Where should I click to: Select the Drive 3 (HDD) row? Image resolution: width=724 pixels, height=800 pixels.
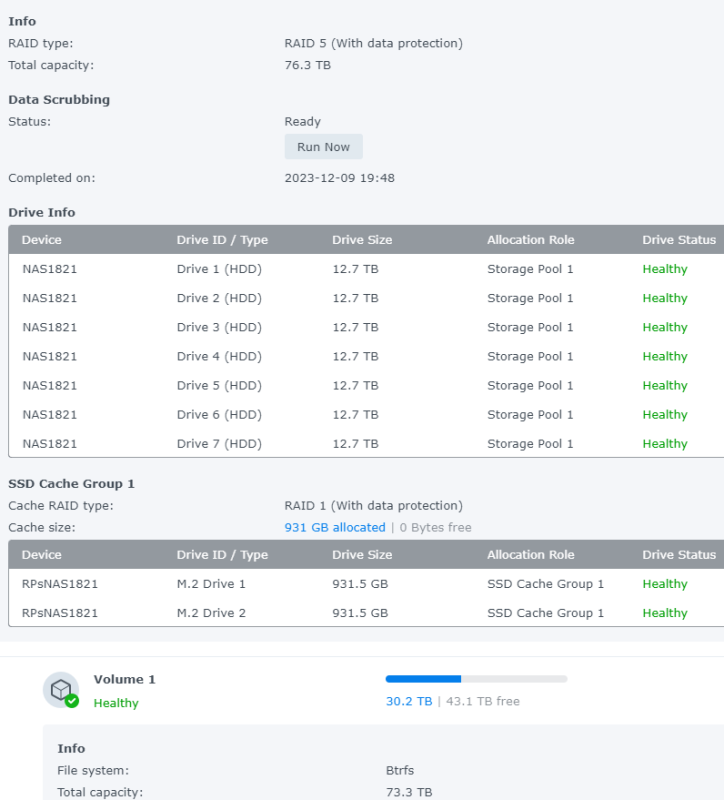[x=366, y=327]
